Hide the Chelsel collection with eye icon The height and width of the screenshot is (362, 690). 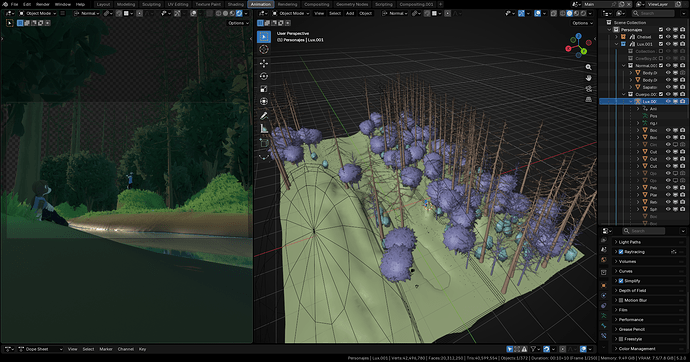(668, 37)
